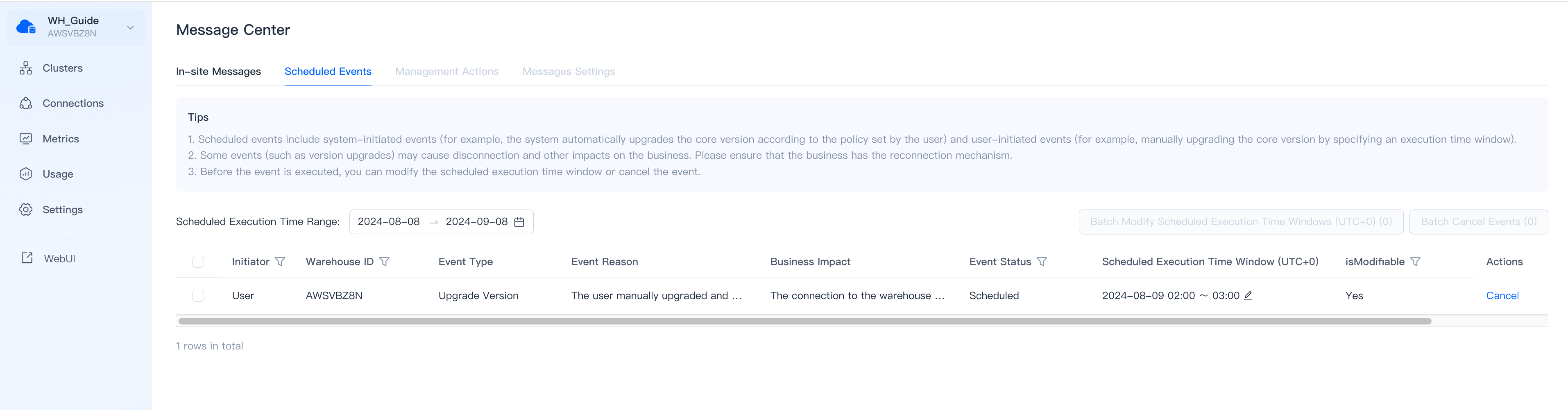This screenshot has height=410, width=1568.
Task: Cancel the scheduled Upgrade Version event
Action: coord(1502,296)
